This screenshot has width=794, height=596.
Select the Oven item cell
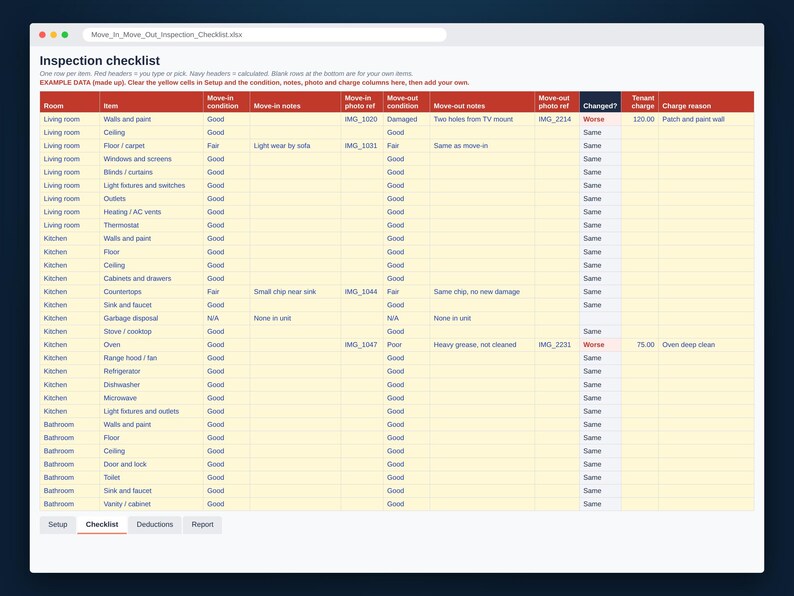(x=151, y=344)
